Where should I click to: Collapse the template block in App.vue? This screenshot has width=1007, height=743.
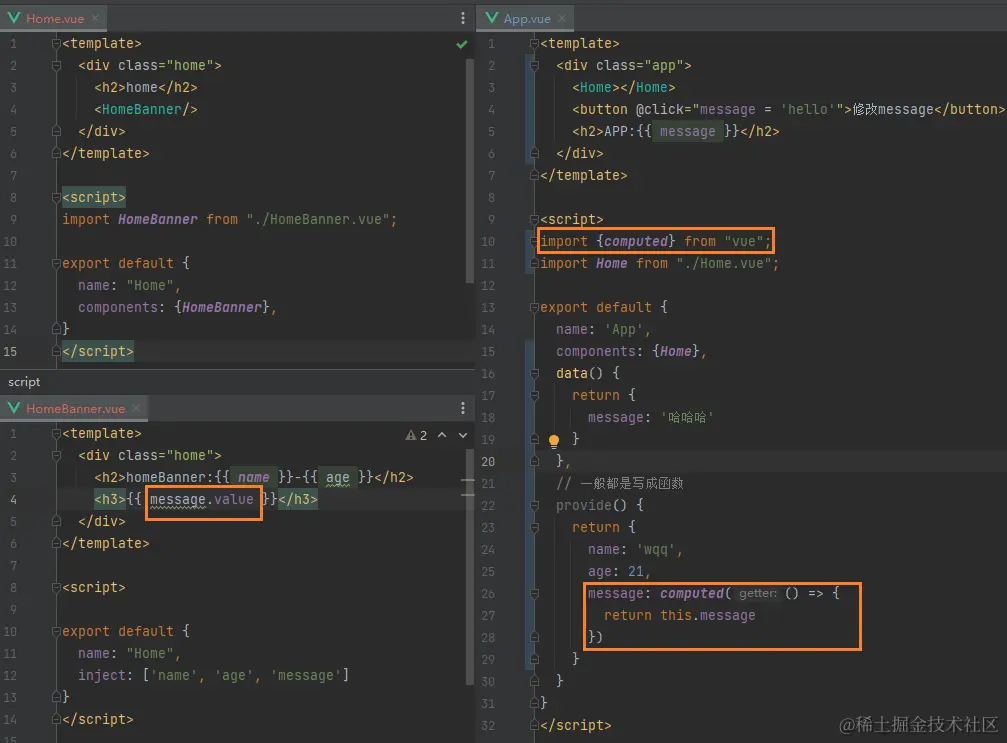(x=534, y=44)
